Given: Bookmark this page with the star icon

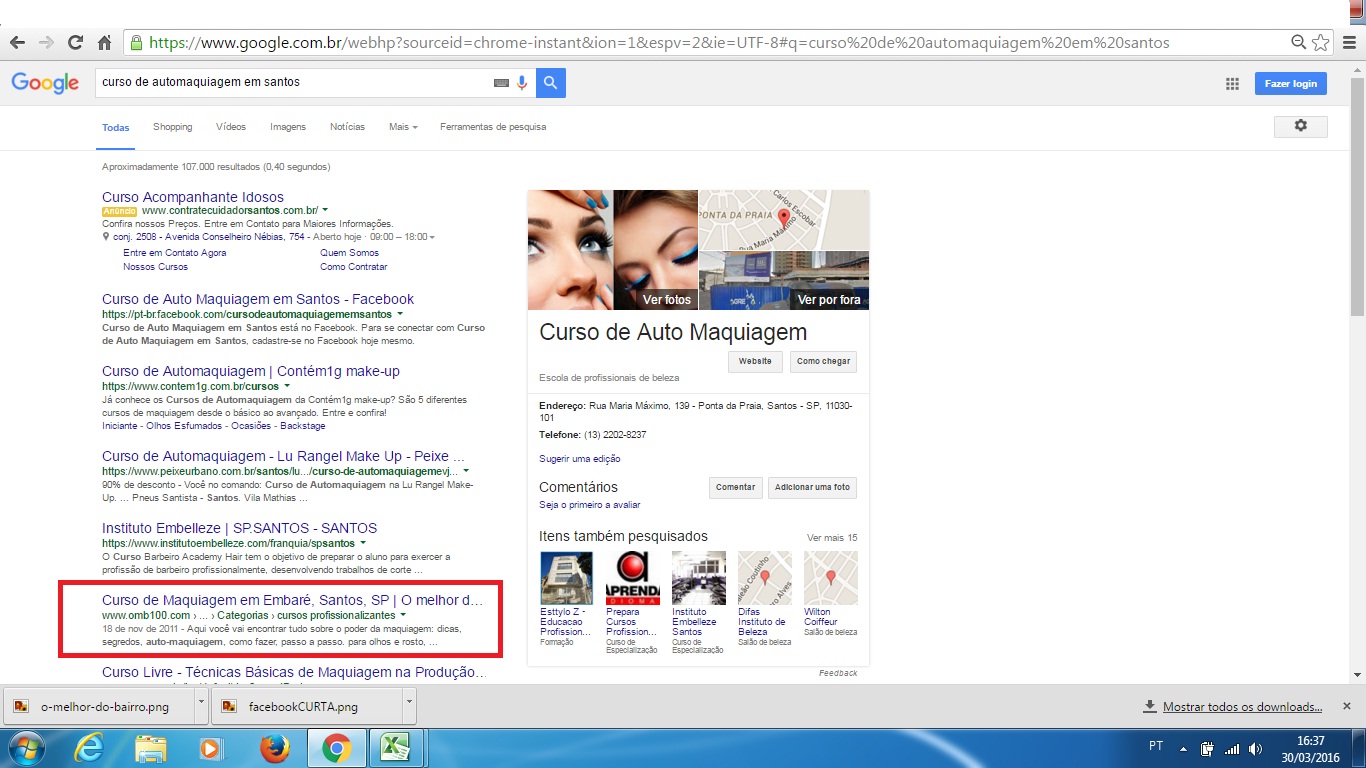Looking at the screenshot, I should click(x=1320, y=43).
